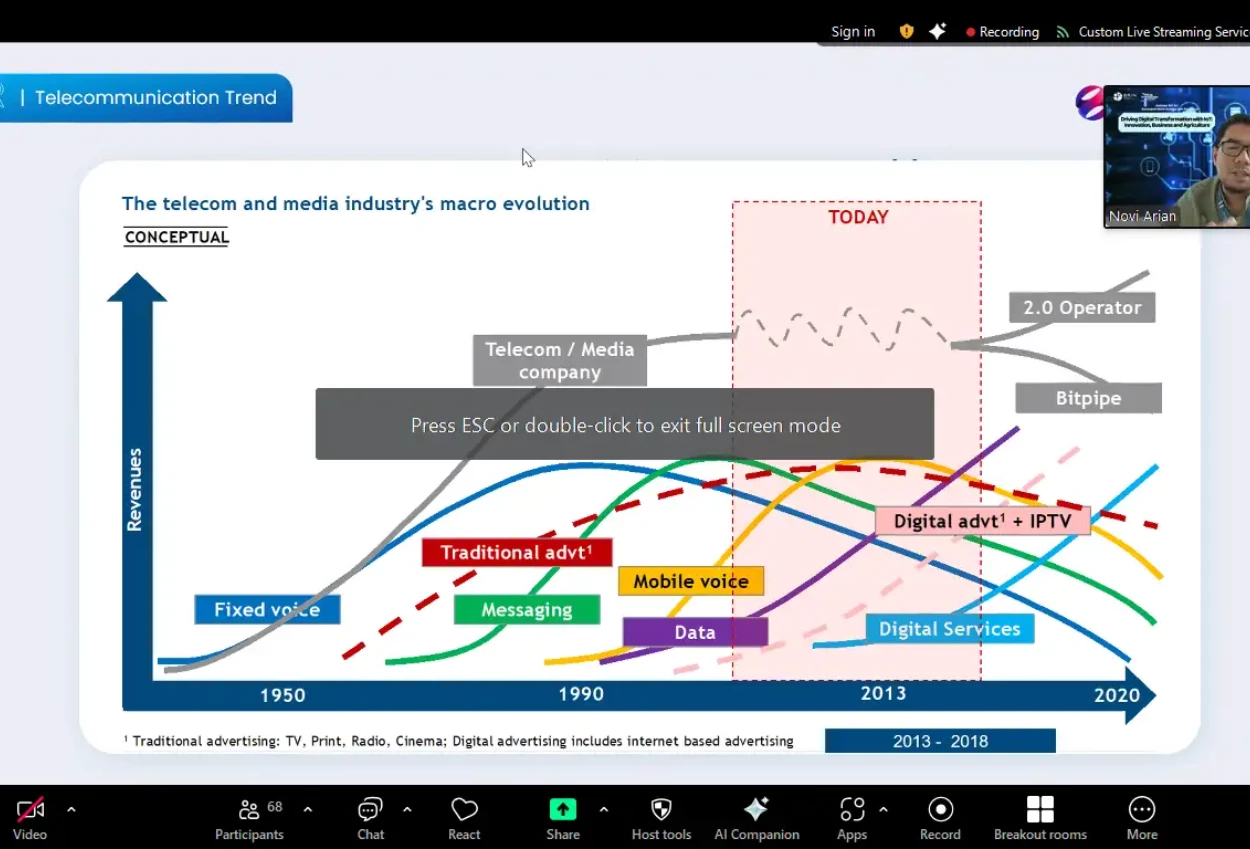The image size is (1250, 849).
Task: Click the 'Digital Services' label
Action: point(950,629)
